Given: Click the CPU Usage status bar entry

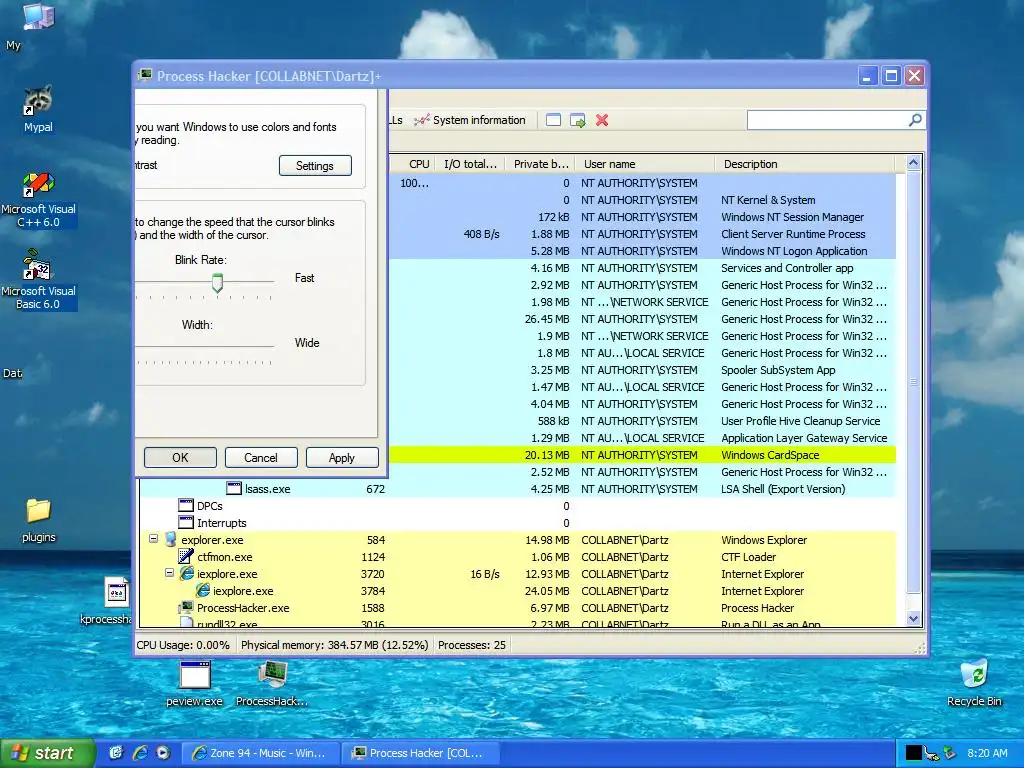Looking at the screenshot, I should [183, 645].
